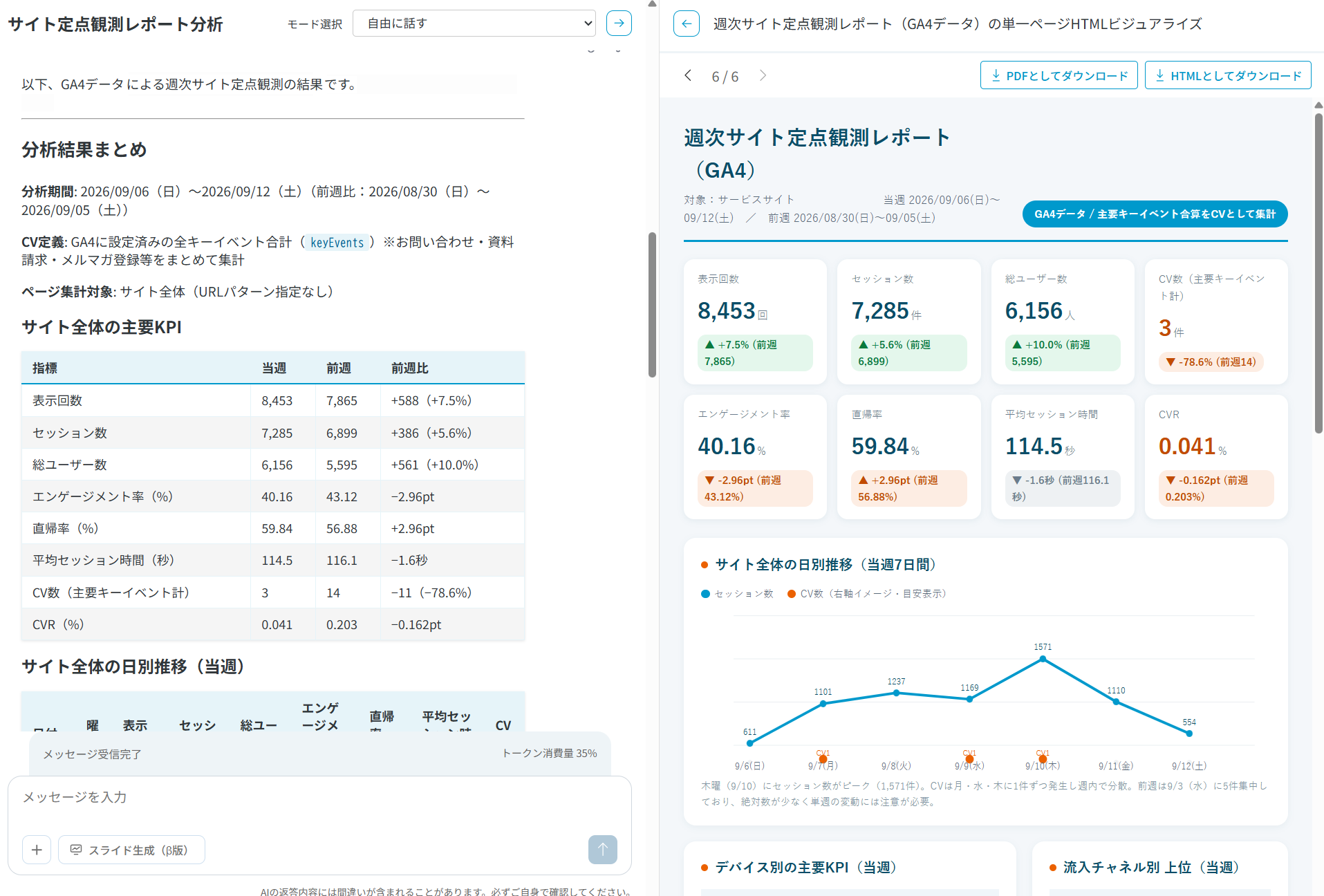
Task: Click the plus attach button in message box
Action: pyautogui.click(x=37, y=850)
